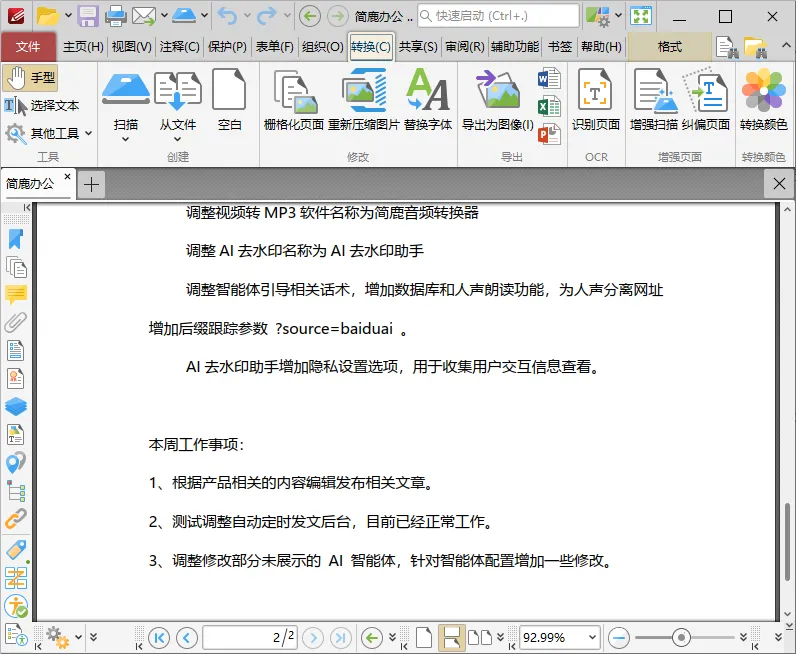This screenshot has width=796, height=654.
Task: Open the zoom level 92.99% dropdown
Action: [592, 637]
